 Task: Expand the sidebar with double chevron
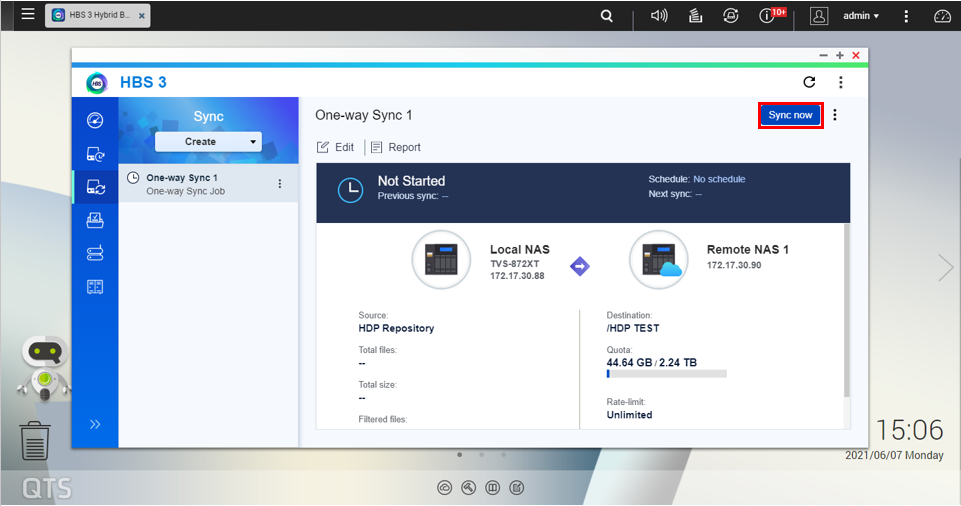[x=95, y=424]
